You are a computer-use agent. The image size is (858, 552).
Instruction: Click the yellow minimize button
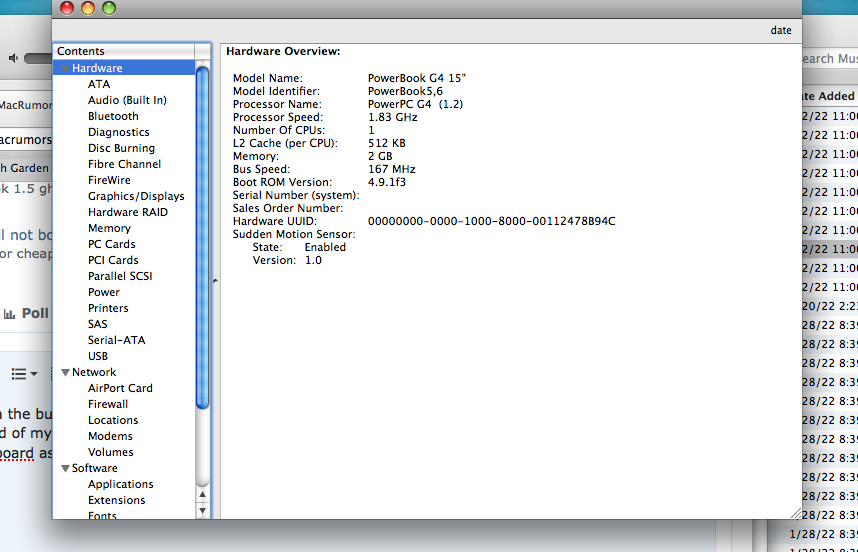pyautogui.click(x=88, y=8)
